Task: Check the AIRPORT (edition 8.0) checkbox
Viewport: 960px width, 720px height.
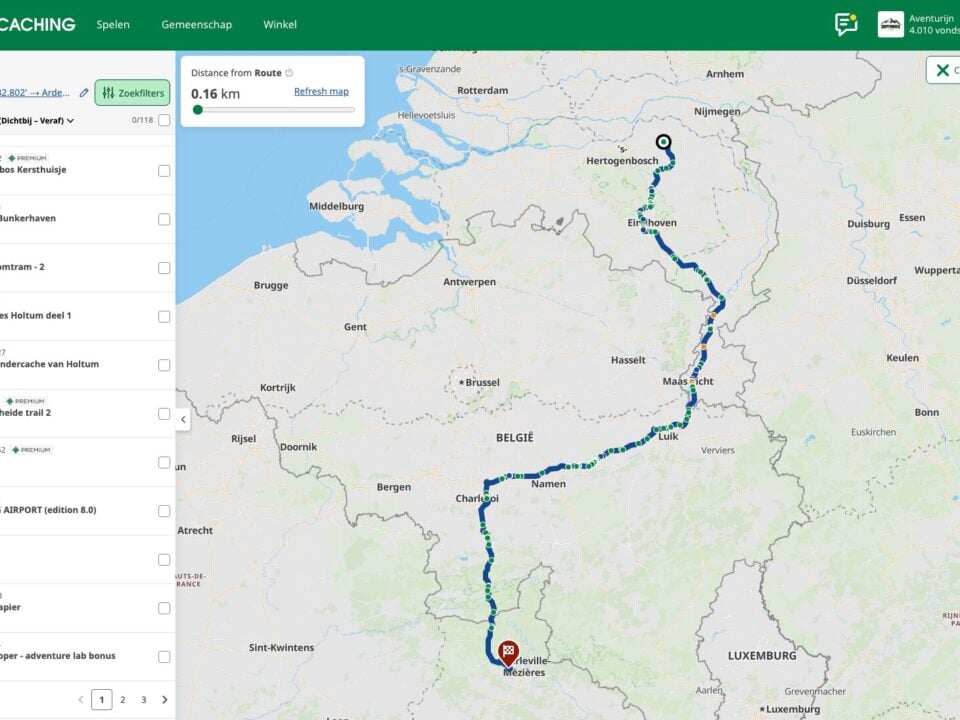Action: pos(164,511)
